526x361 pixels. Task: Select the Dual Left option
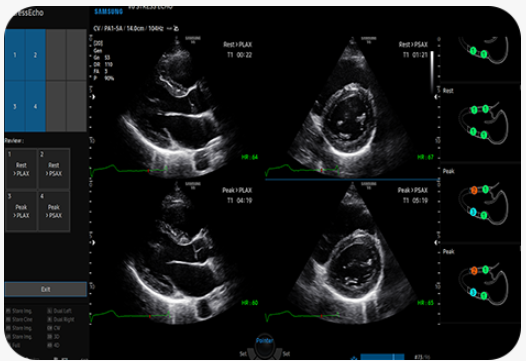(59, 311)
